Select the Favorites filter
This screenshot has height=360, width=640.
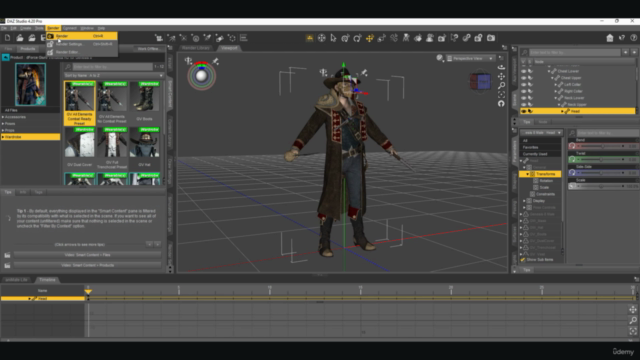point(540,147)
